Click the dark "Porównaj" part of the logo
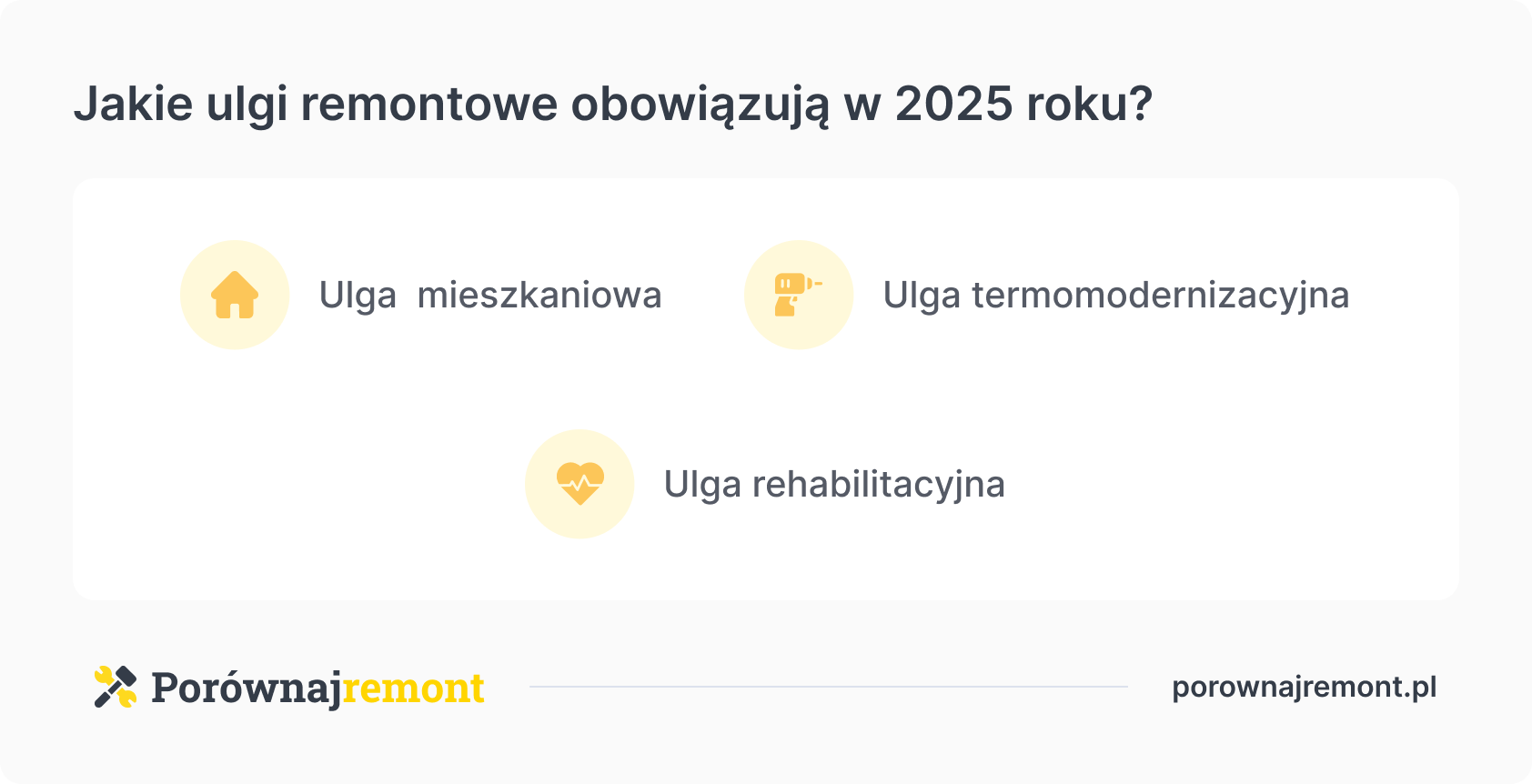 [246, 689]
